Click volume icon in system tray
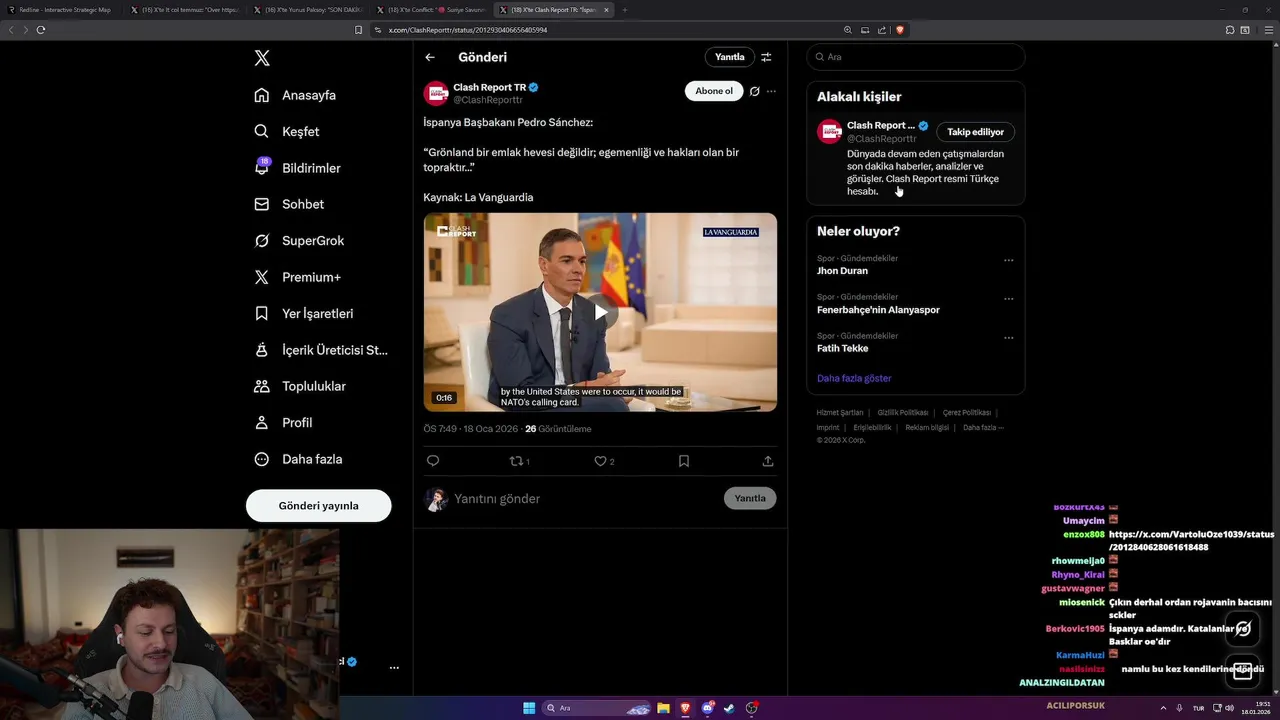The image size is (1280, 720). click(1230, 708)
